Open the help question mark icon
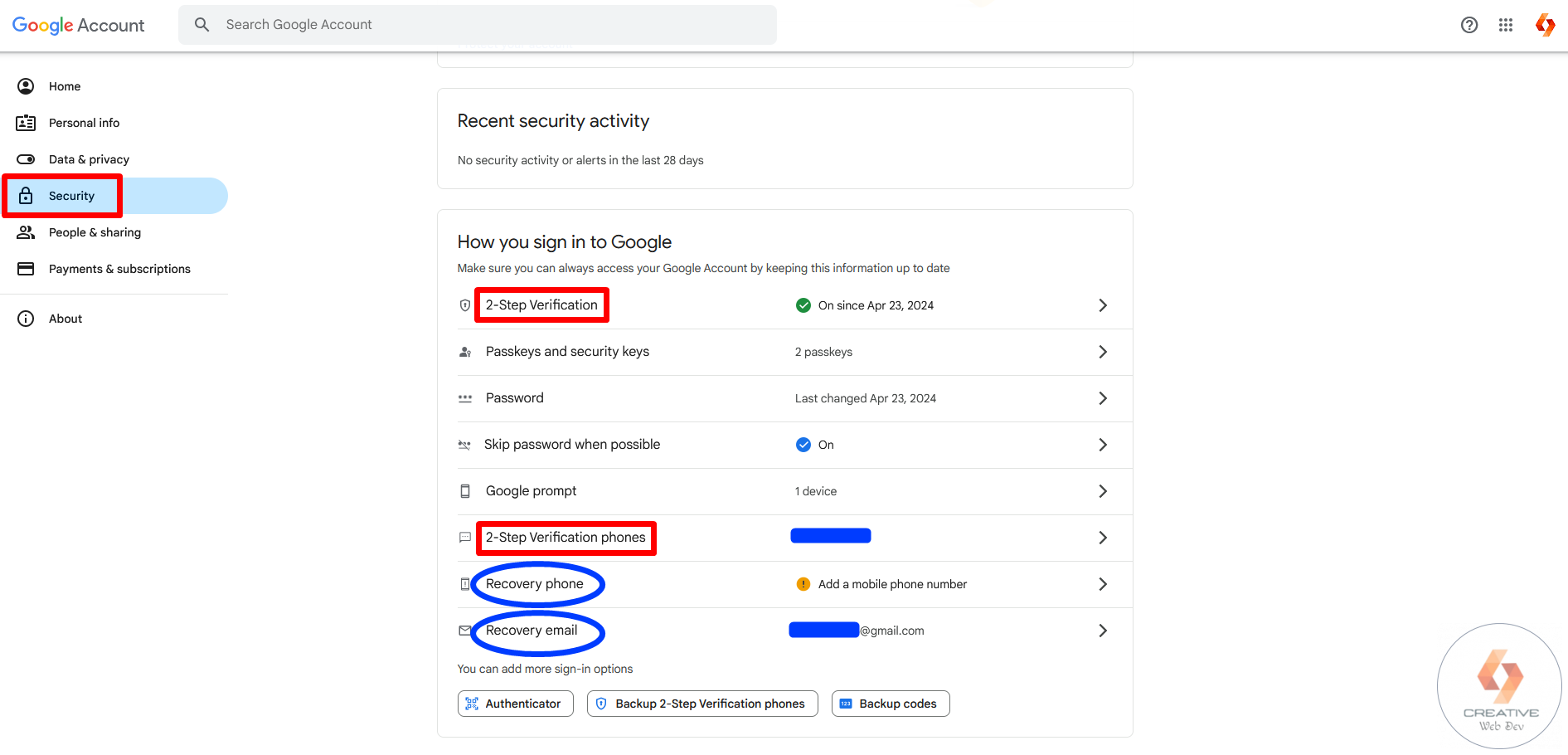The width and height of the screenshot is (1568, 755). pyautogui.click(x=1469, y=25)
